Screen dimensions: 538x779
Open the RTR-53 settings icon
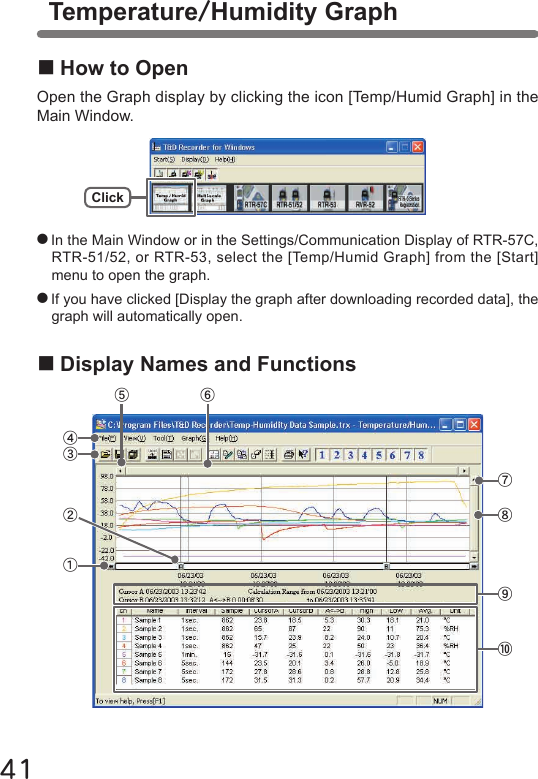tap(327, 198)
